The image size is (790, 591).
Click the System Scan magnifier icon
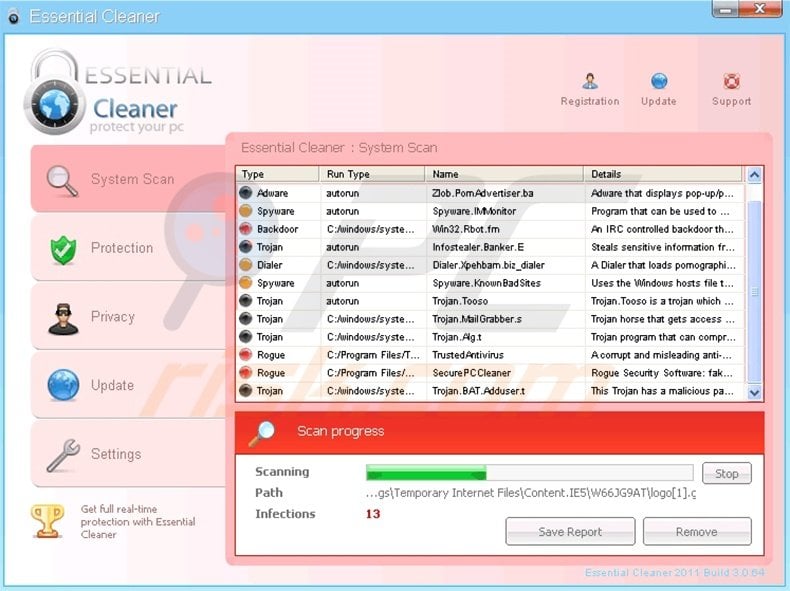[62, 180]
